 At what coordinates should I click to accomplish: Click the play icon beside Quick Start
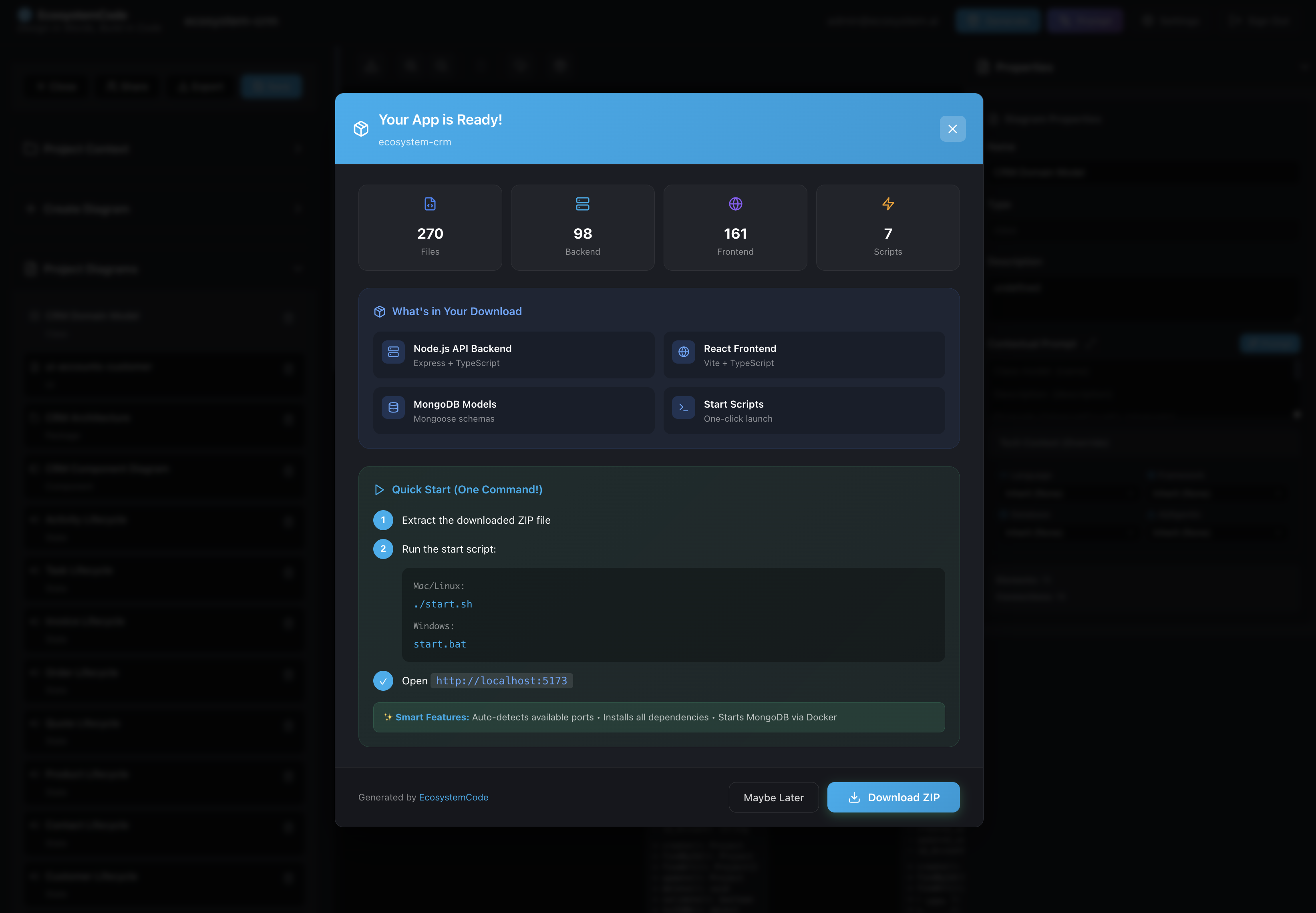click(379, 490)
